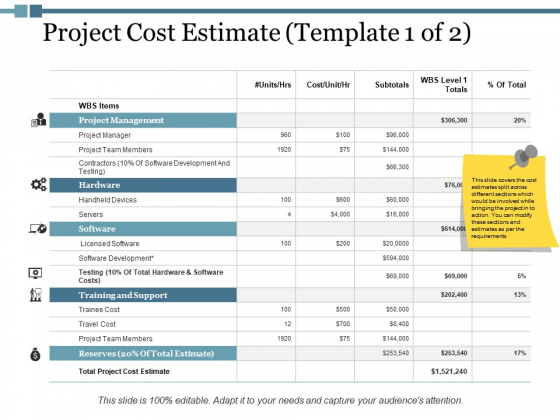Screen dimensions: 560x420
Task: Click the $50,000 trainee subtotal cell
Action: (x=397, y=309)
